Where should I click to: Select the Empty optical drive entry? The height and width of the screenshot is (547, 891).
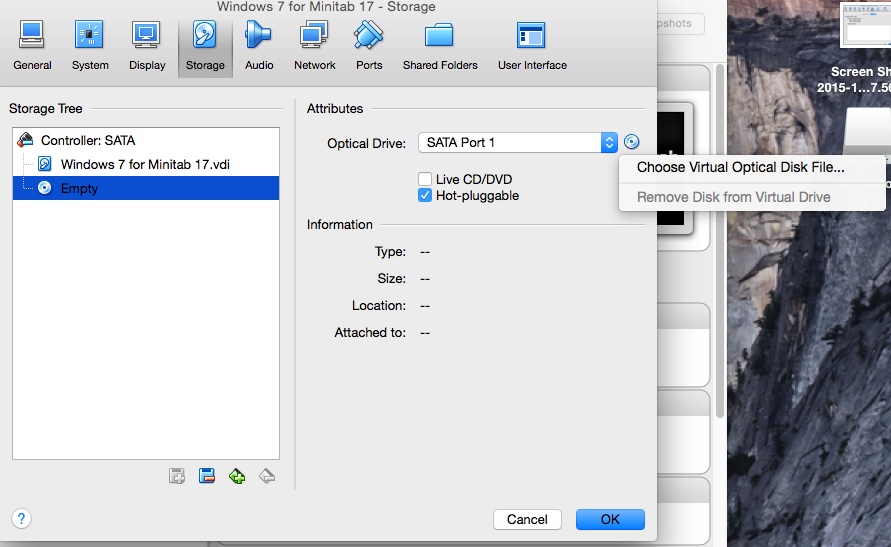click(79, 188)
